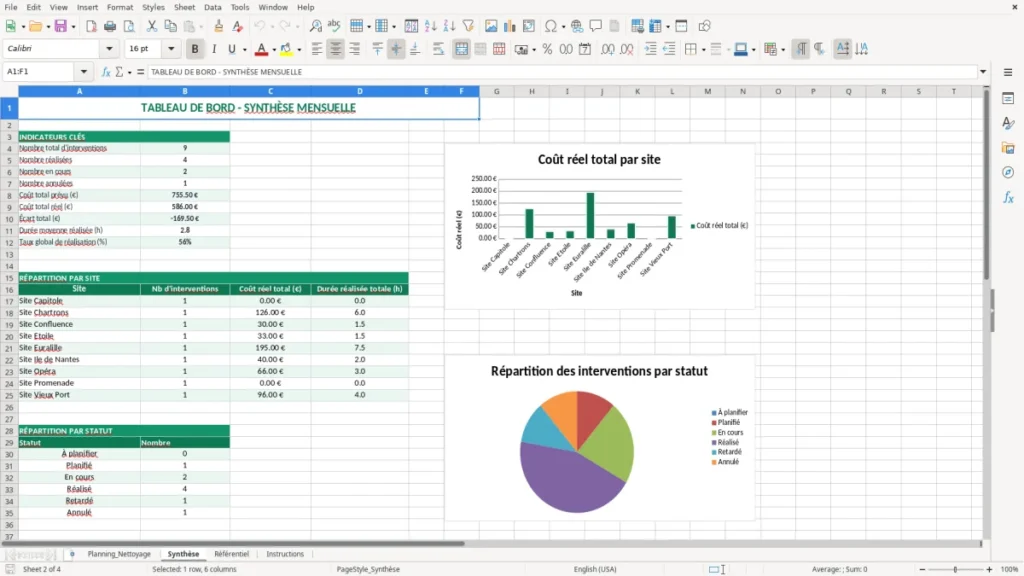Open sidebar settings hamburger button
The width and height of the screenshot is (1024, 576).
pos(1008,72)
